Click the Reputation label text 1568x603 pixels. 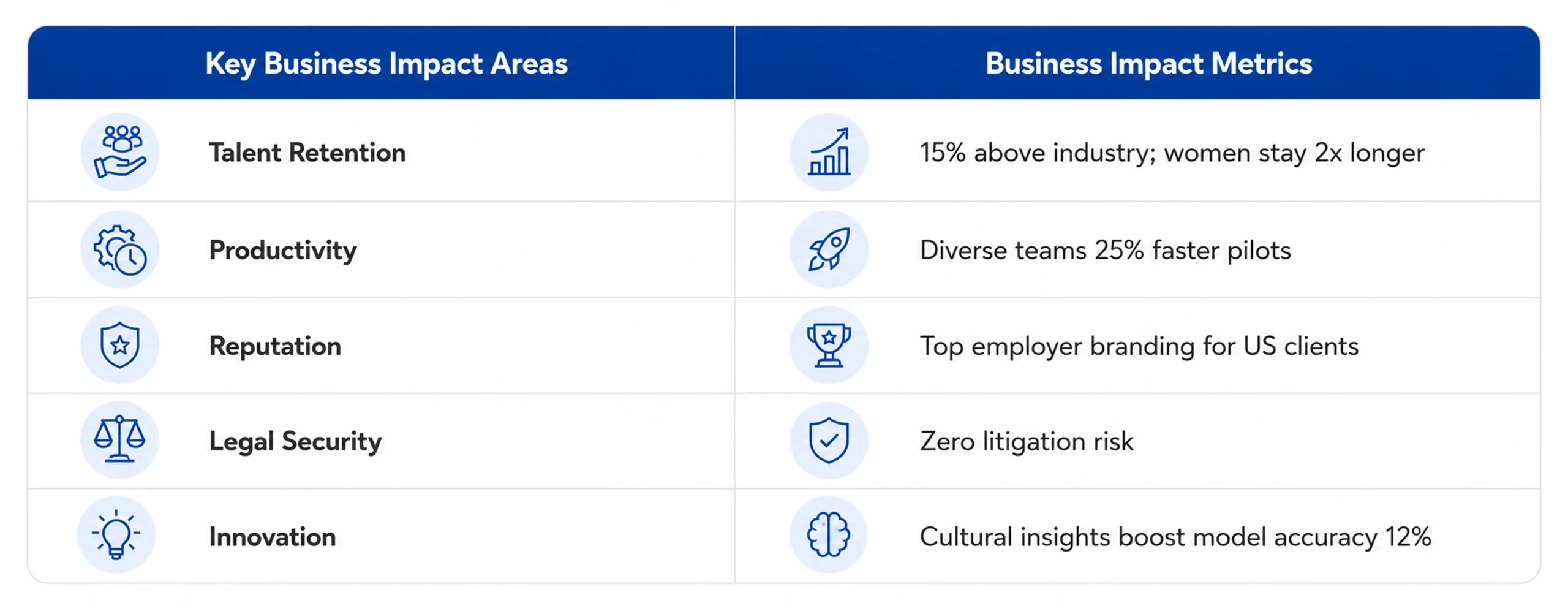275,347
